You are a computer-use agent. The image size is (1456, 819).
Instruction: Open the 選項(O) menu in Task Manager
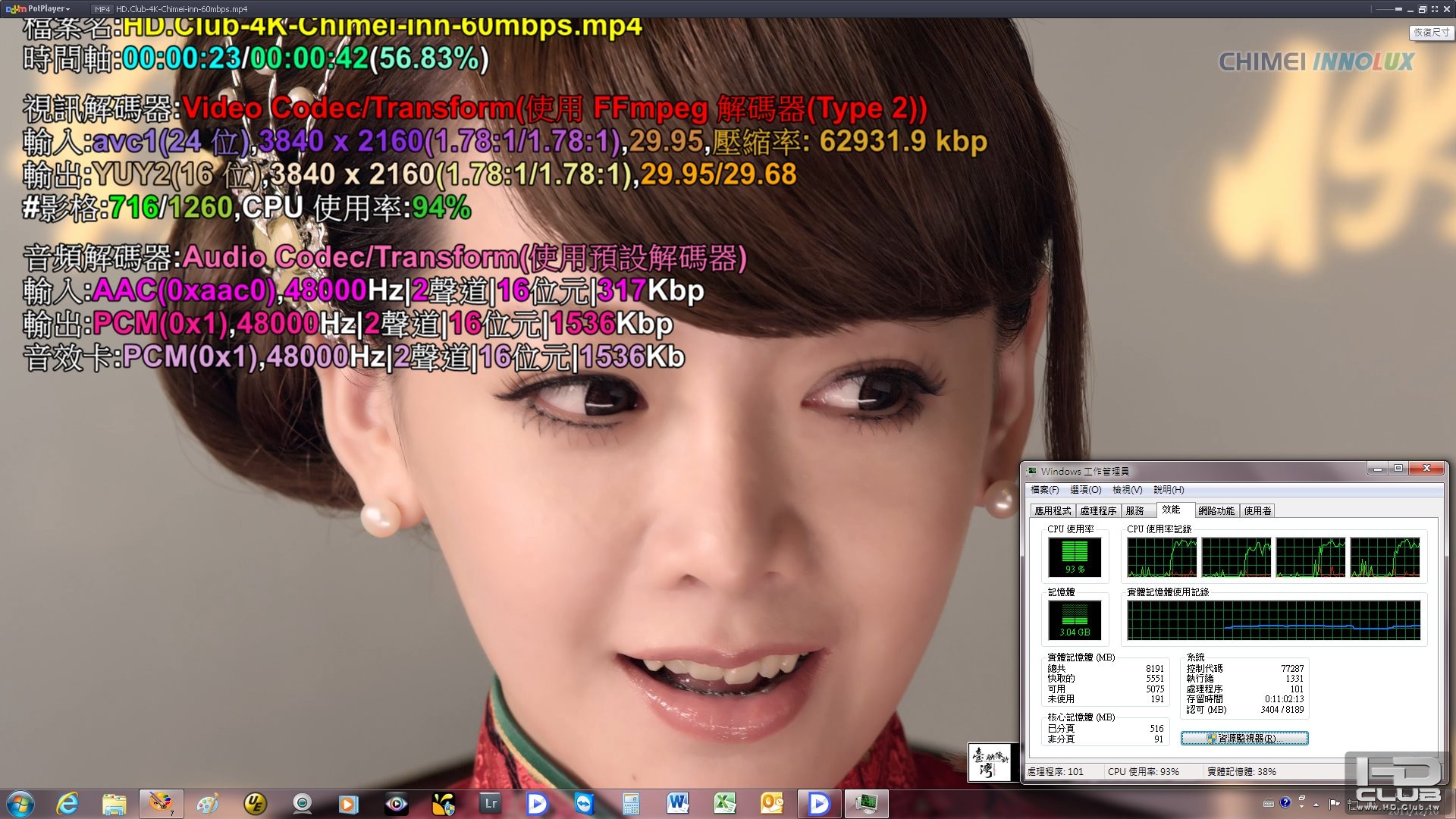[1085, 490]
